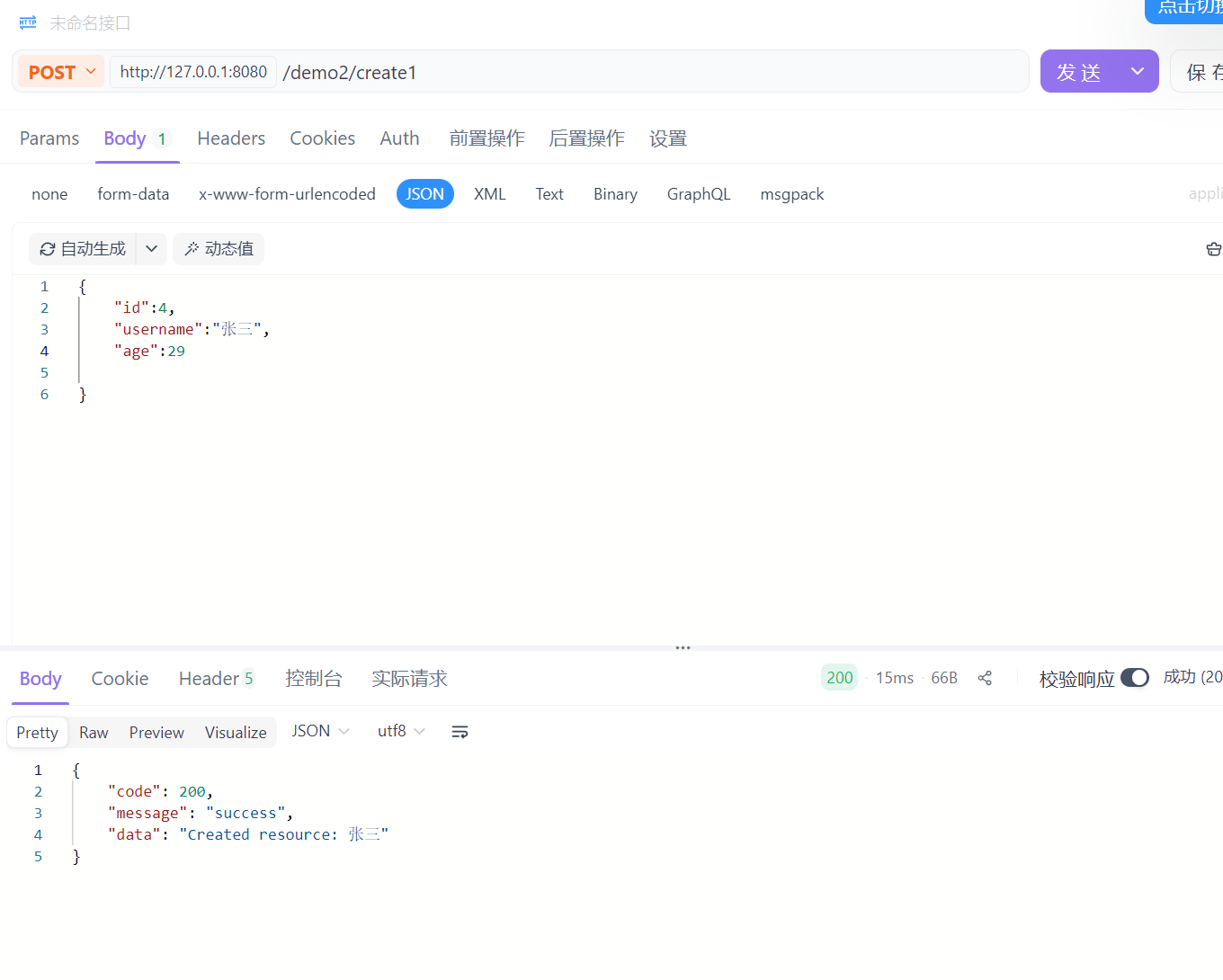Select Text body type
This screenshot has width=1223, height=980.
point(549,194)
